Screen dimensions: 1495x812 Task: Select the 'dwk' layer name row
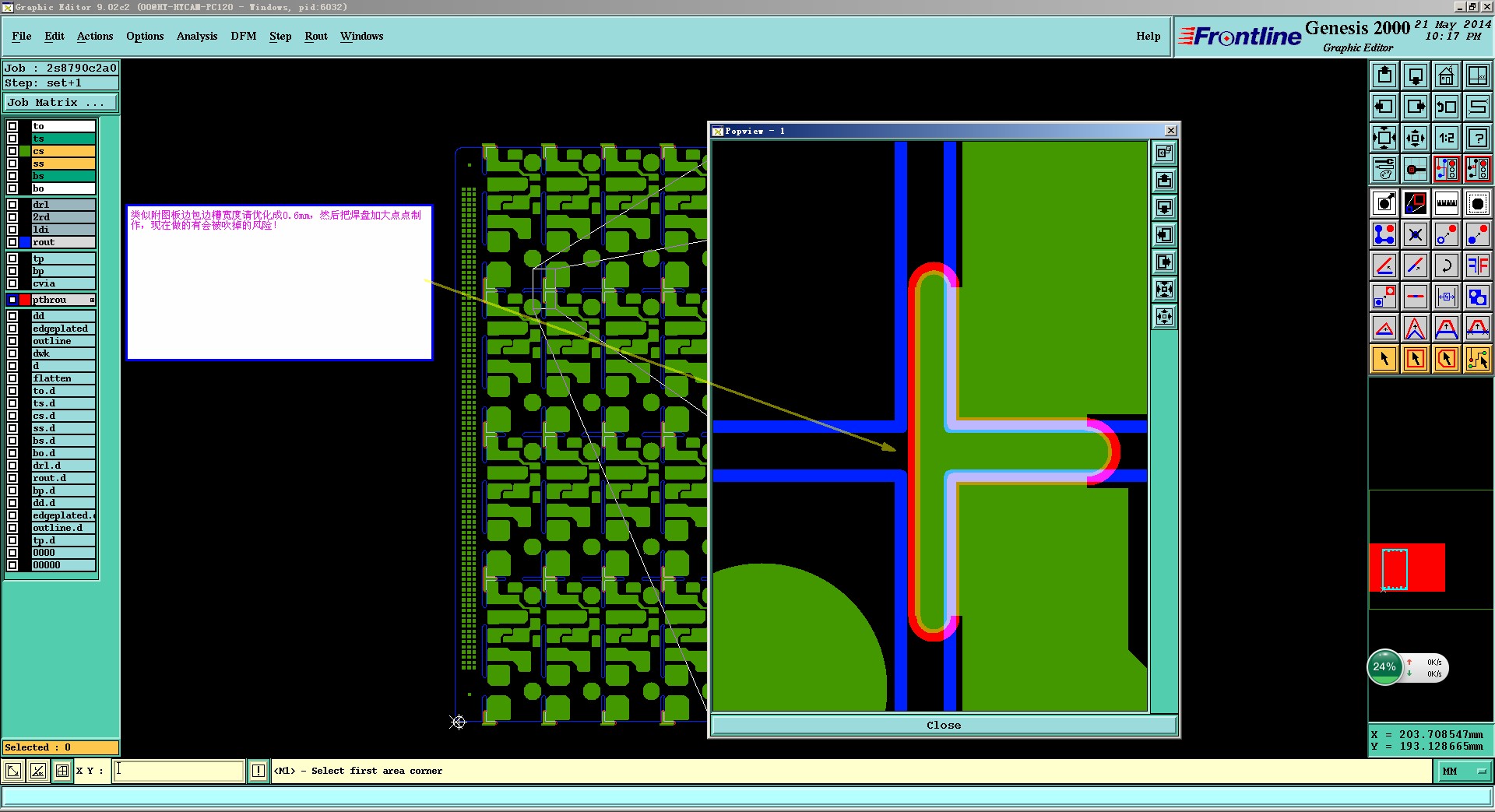coord(63,353)
